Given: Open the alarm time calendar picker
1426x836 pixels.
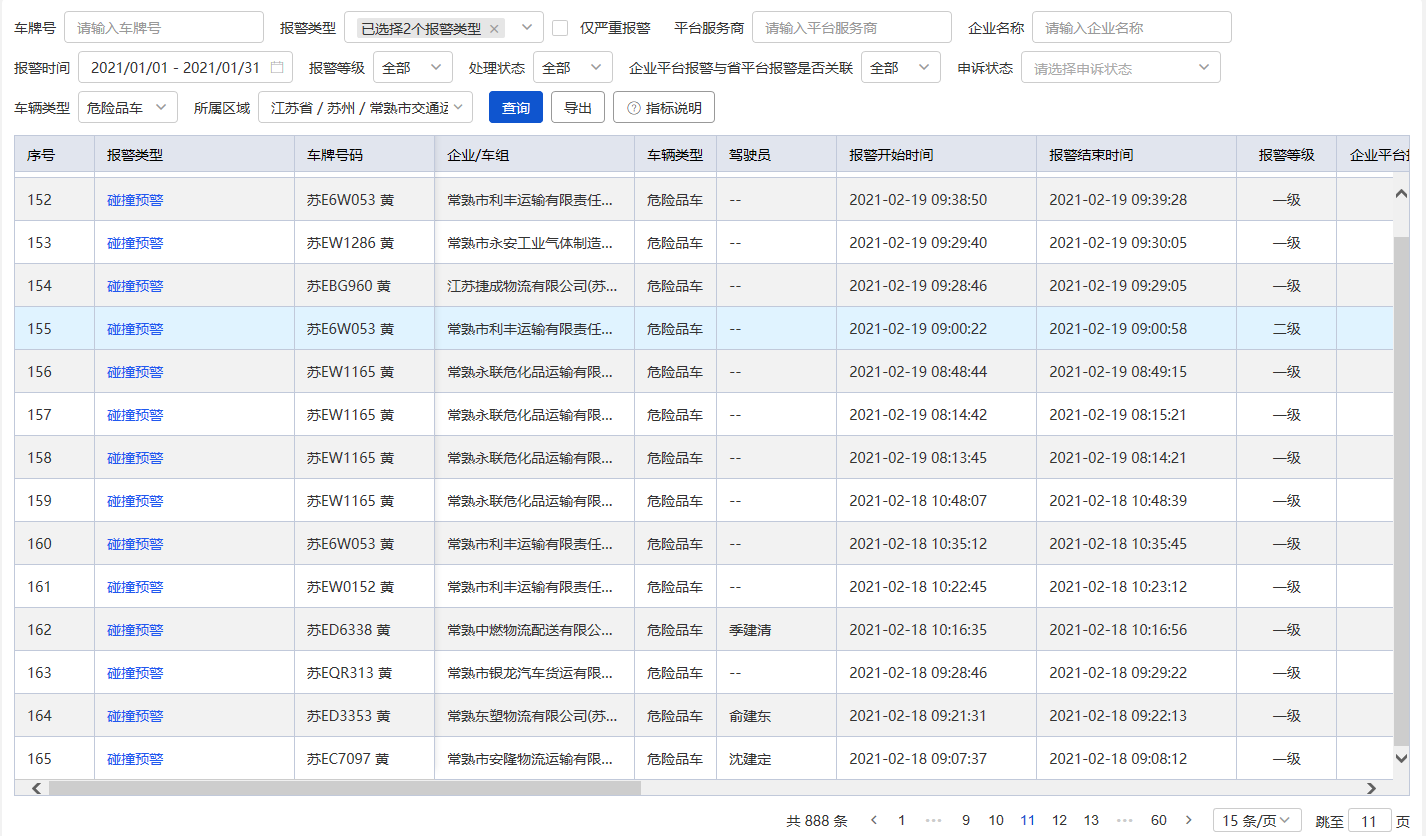Looking at the screenshot, I should coord(277,68).
